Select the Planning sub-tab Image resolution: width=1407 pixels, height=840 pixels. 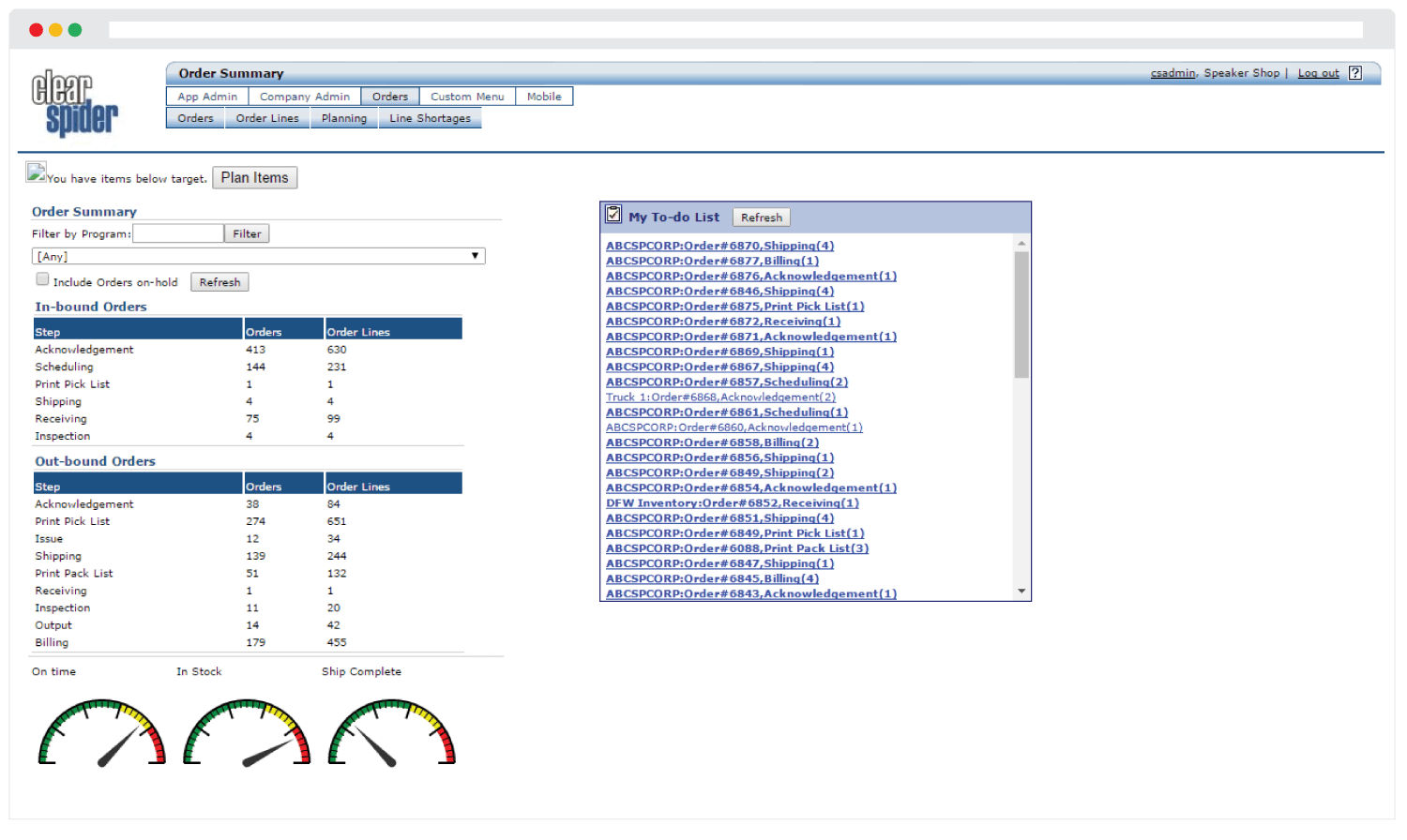pyautogui.click(x=343, y=118)
